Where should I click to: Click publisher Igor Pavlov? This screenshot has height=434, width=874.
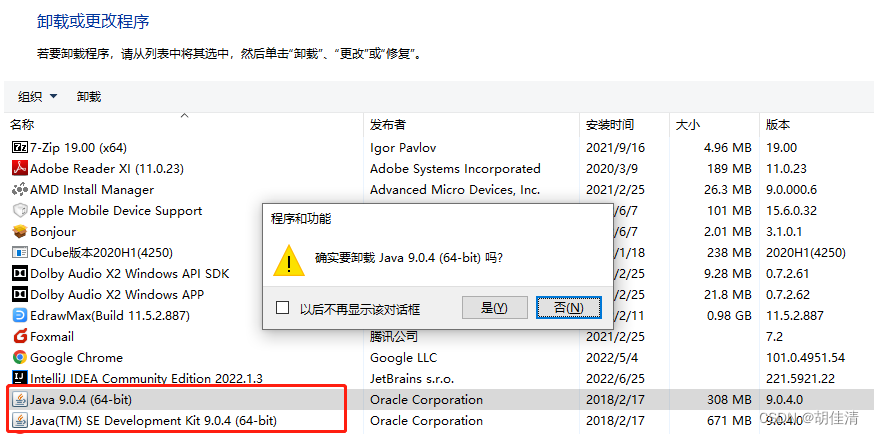coord(403,148)
